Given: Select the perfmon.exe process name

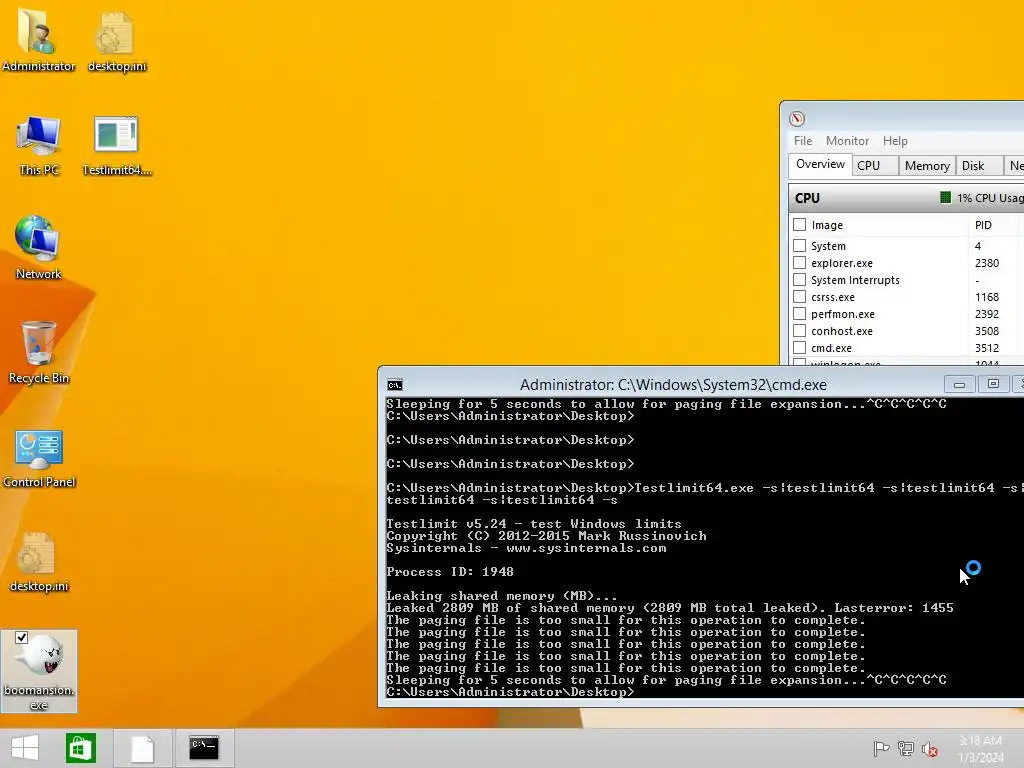Looking at the screenshot, I should point(842,314).
